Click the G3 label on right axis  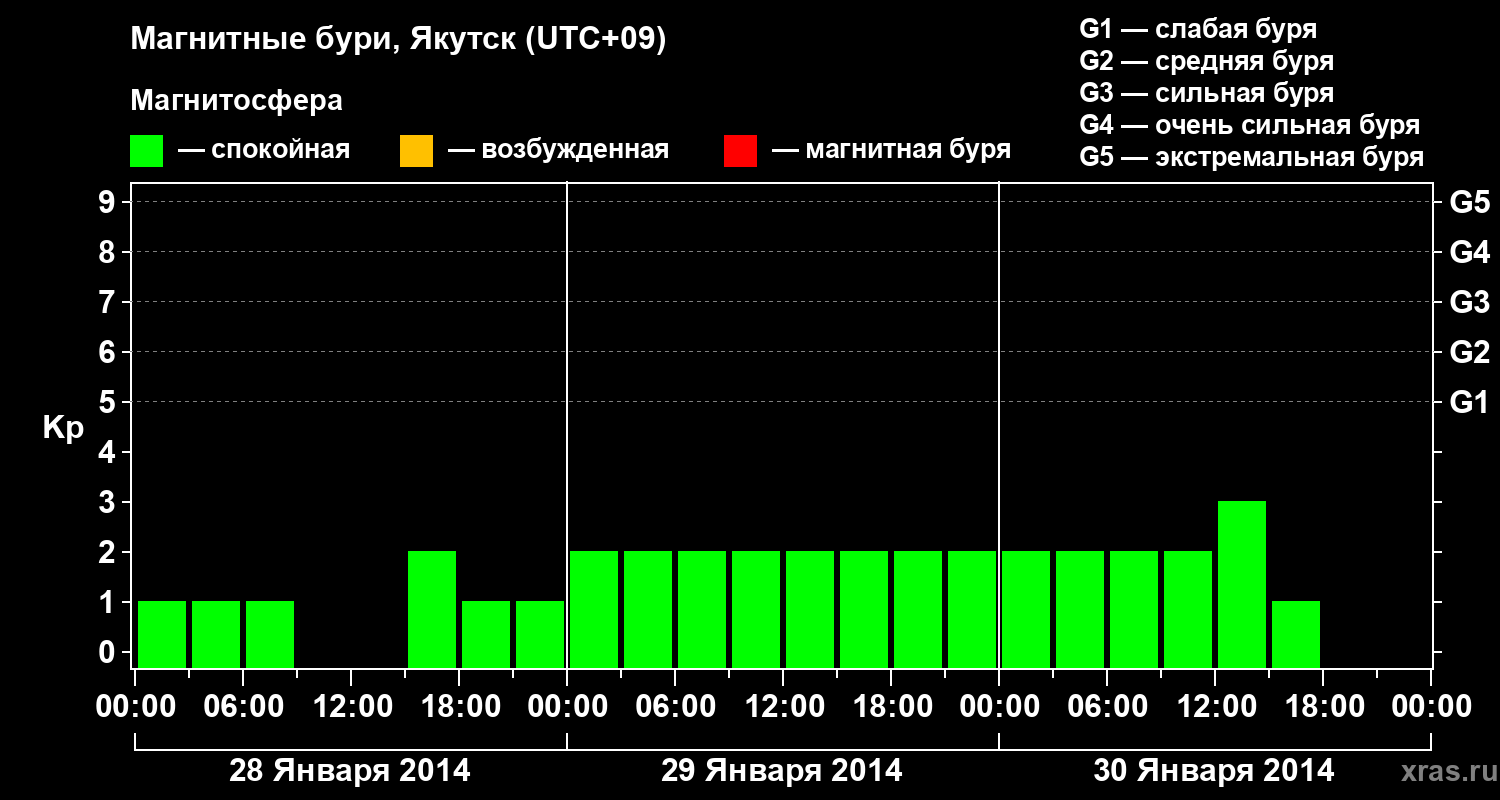pos(1469,303)
